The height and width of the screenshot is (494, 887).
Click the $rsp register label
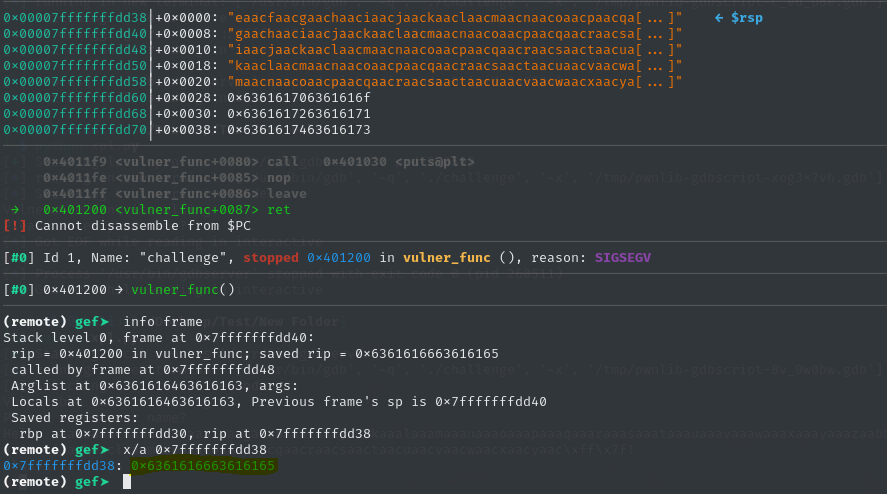pyautogui.click(x=746, y=18)
